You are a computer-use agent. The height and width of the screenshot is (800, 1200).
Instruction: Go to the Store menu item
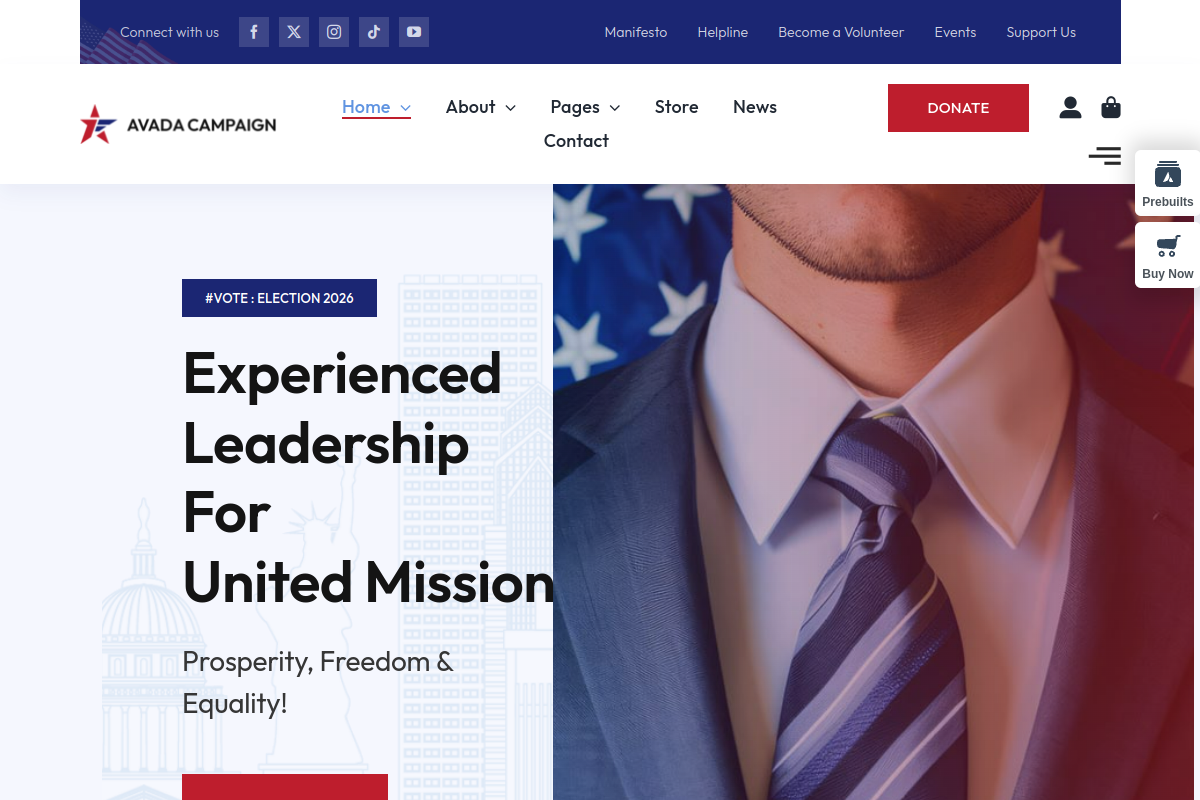point(677,107)
